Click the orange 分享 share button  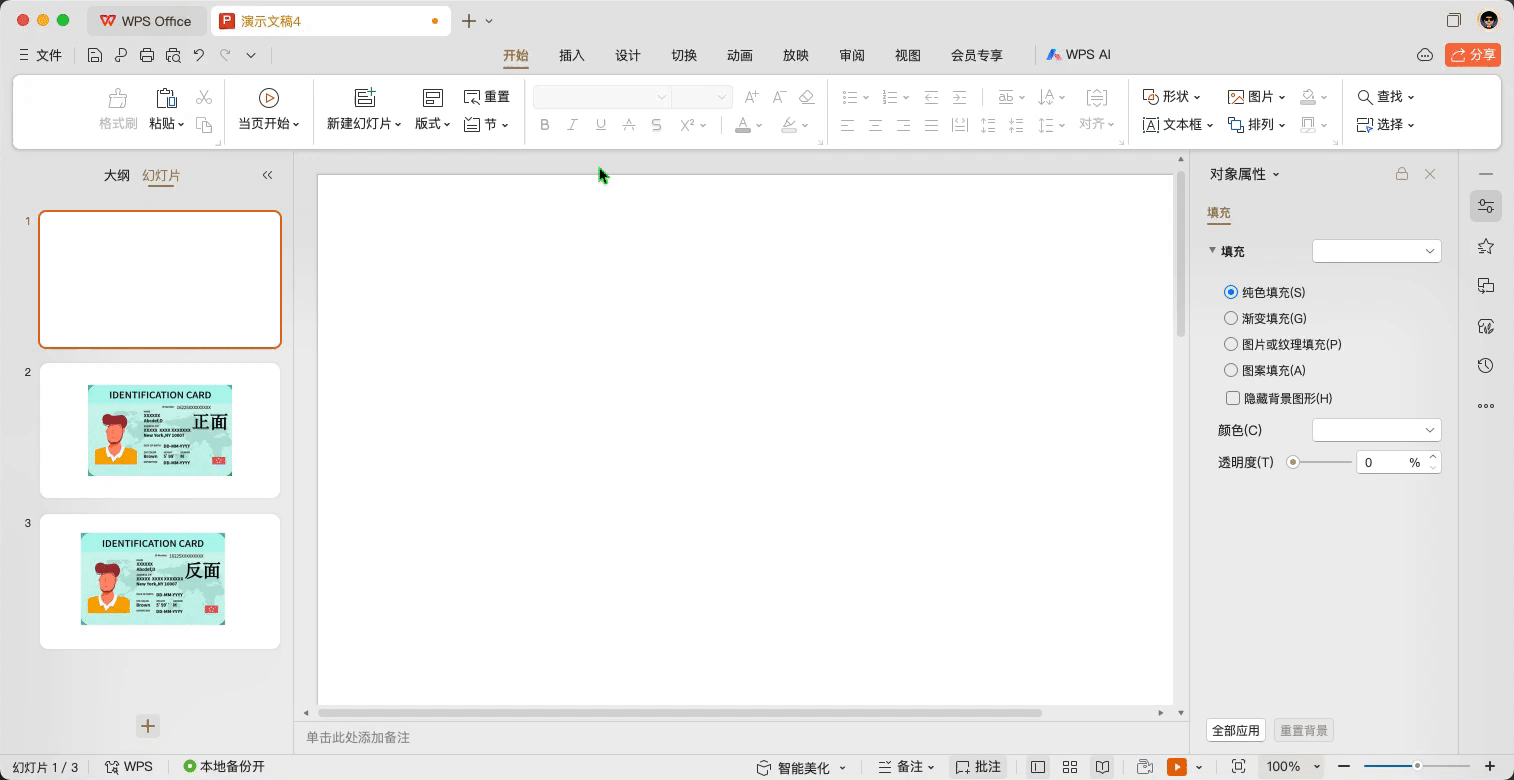pos(1473,55)
